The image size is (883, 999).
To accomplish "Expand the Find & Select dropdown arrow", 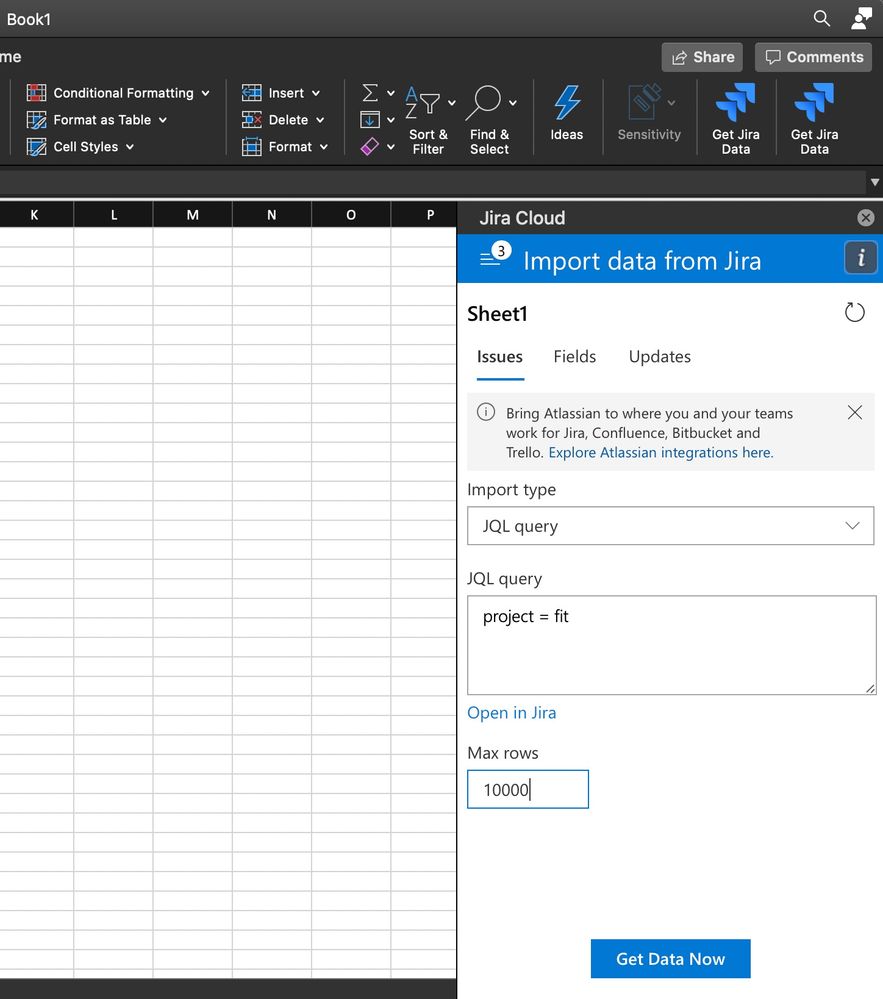I will 513,103.
